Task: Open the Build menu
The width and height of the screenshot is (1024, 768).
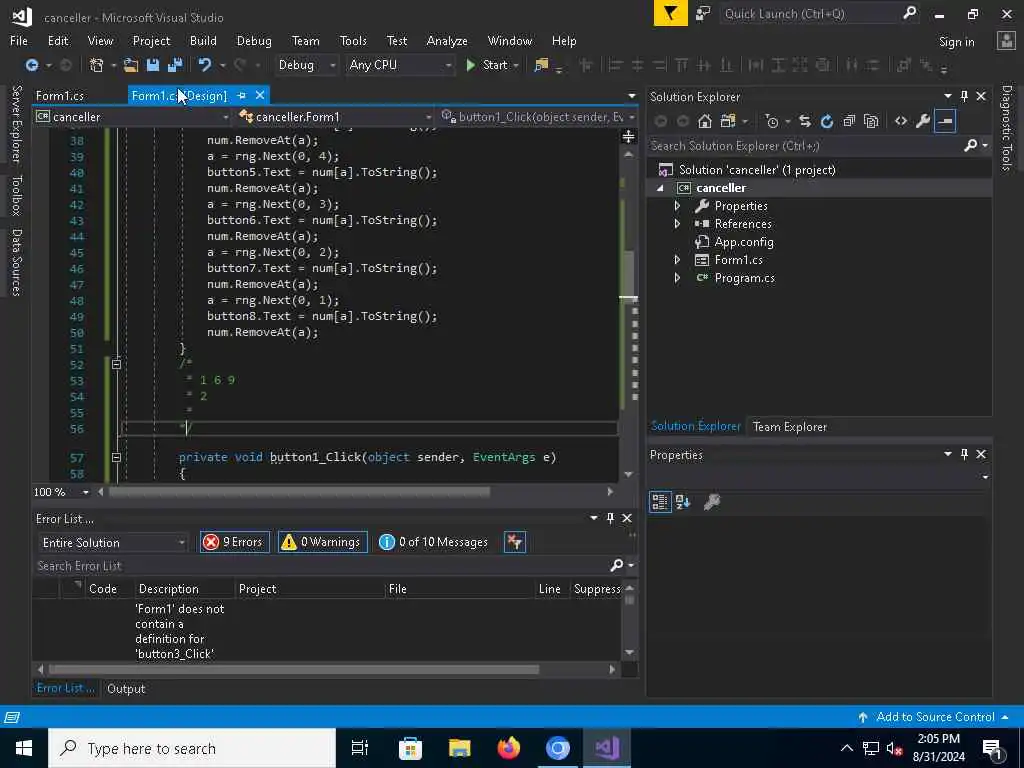Action: pyautogui.click(x=203, y=40)
